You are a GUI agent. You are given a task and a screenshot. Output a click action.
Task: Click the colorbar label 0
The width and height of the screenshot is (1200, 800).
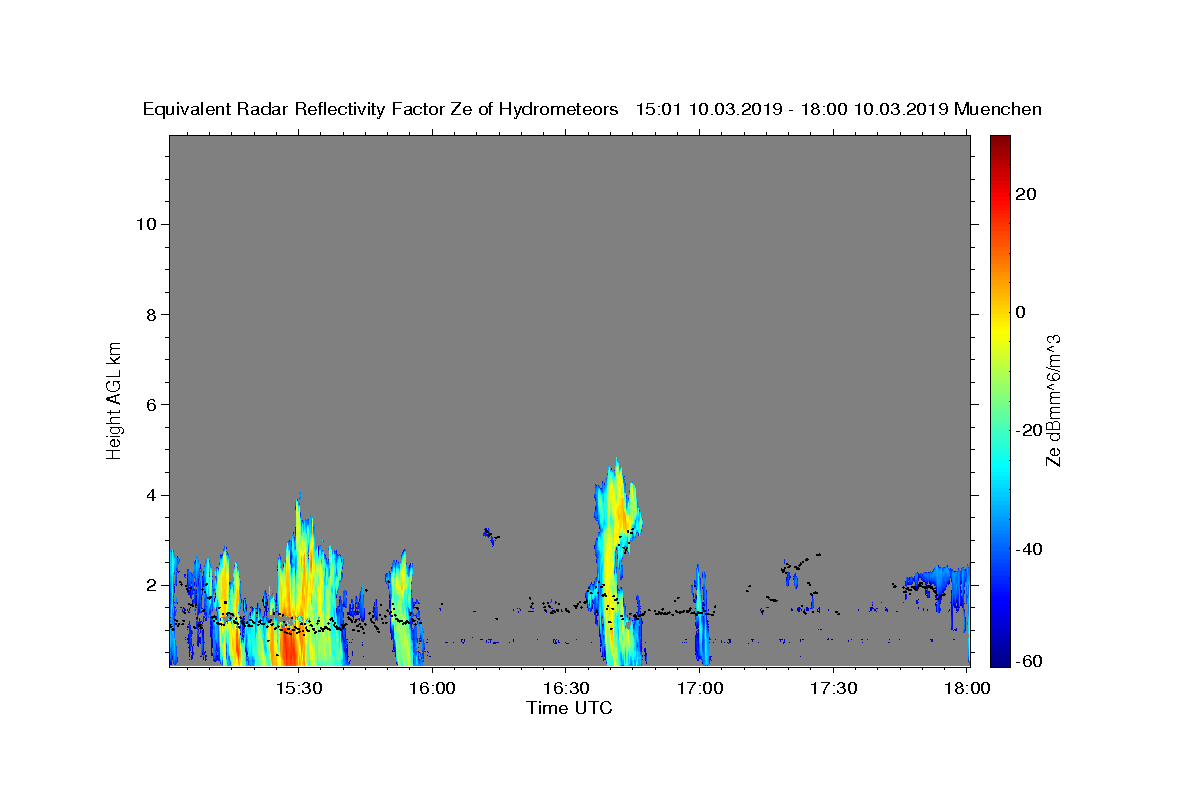point(1020,312)
